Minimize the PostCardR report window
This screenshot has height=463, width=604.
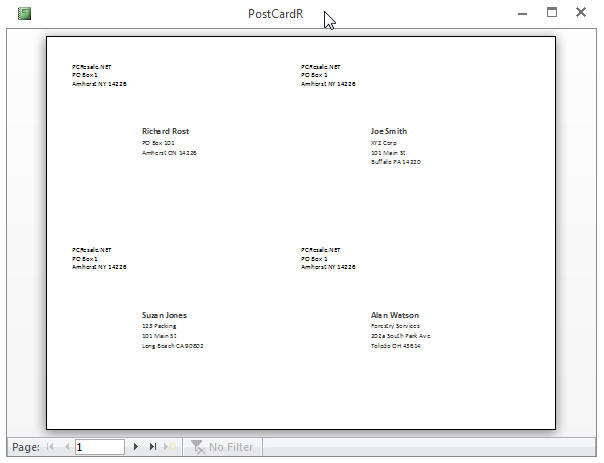521,13
